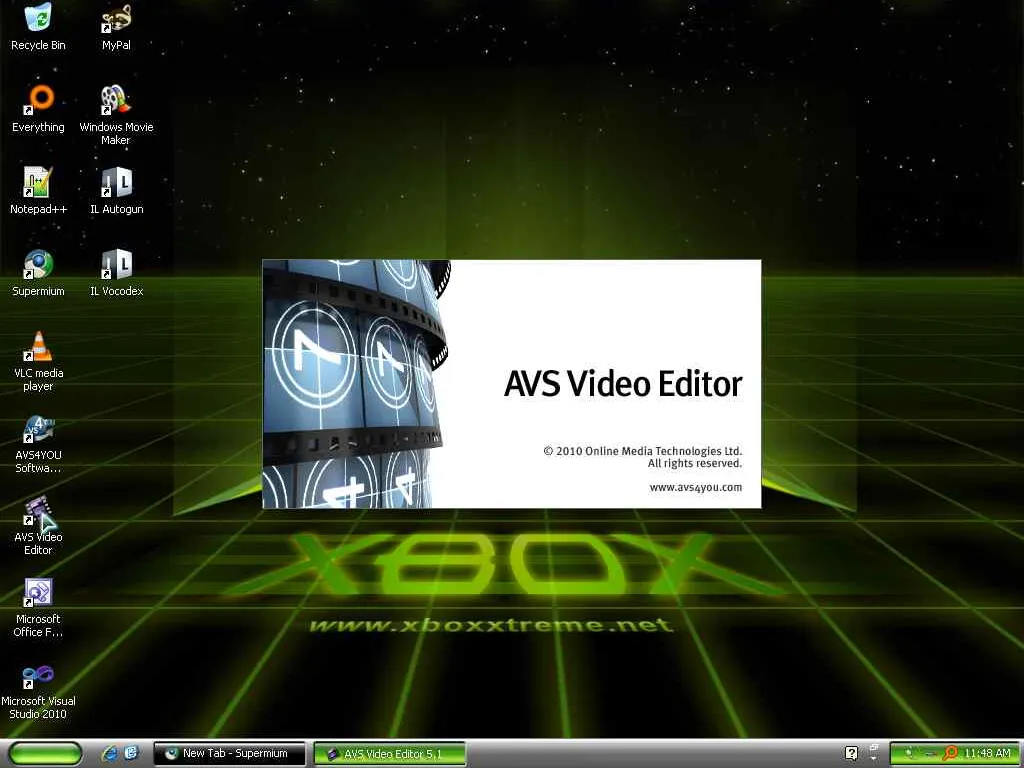Select the IL Autogun shortcut
The image size is (1024, 768).
[x=116, y=191]
